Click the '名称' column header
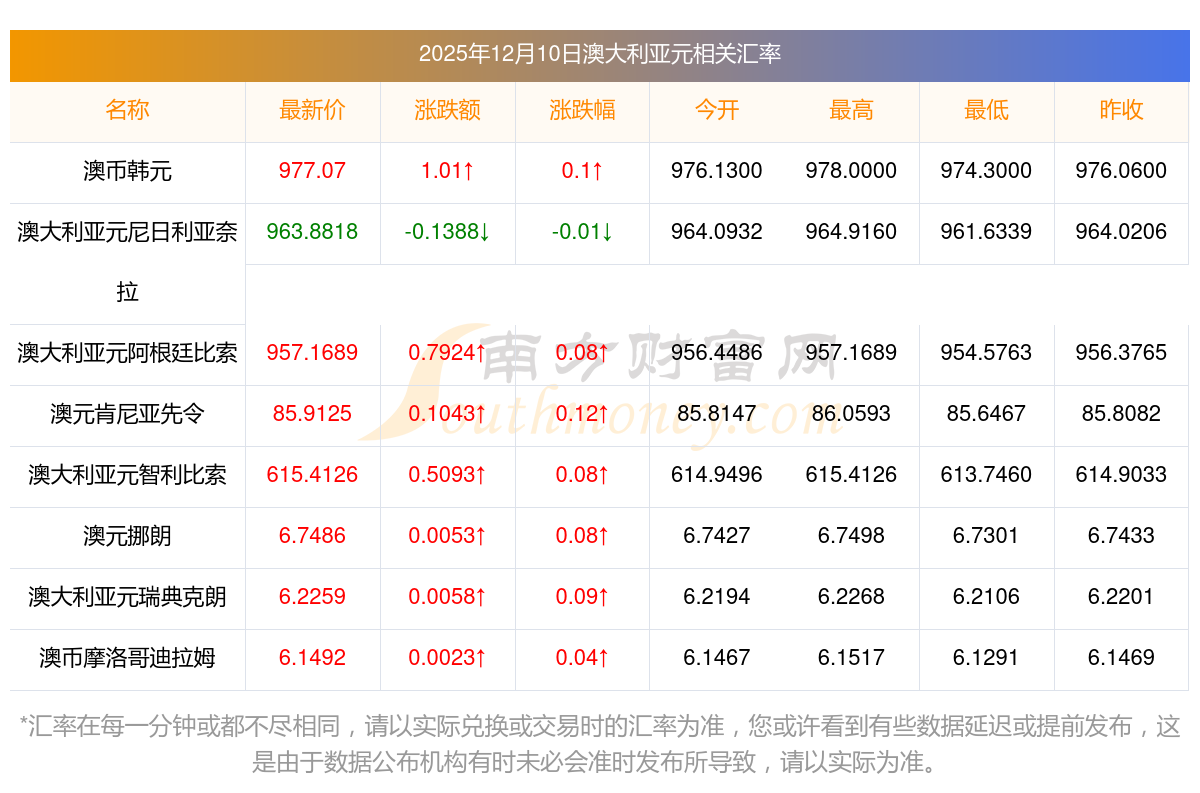The width and height of the screenshot is (1200, 793). pos(127,110)
